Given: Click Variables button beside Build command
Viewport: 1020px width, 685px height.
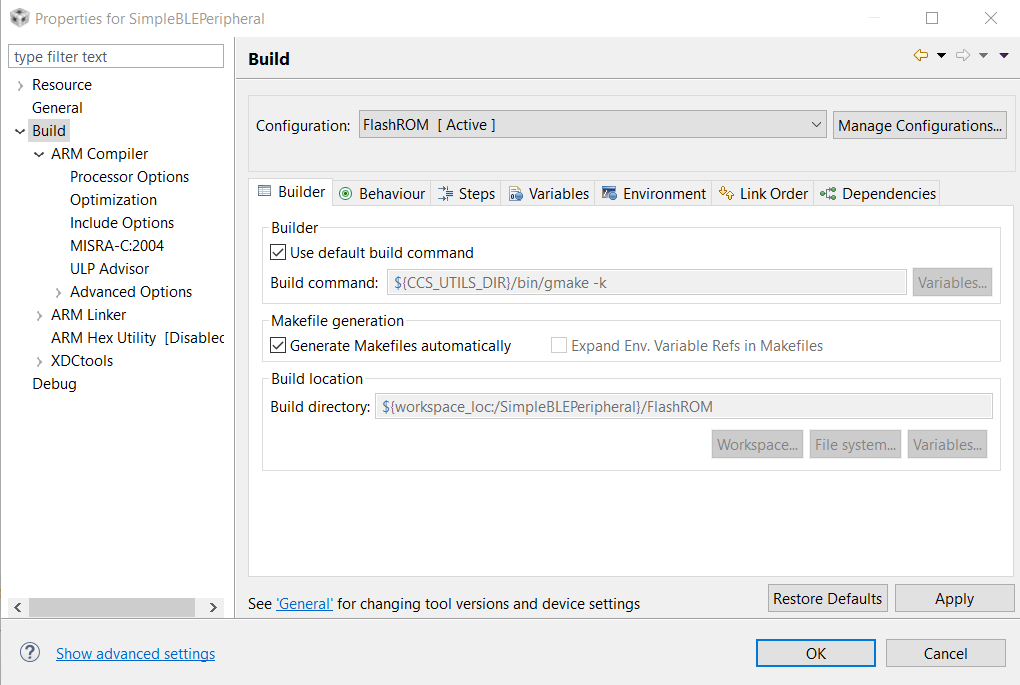Looking at the screenshot, I should tap(952, 282).
